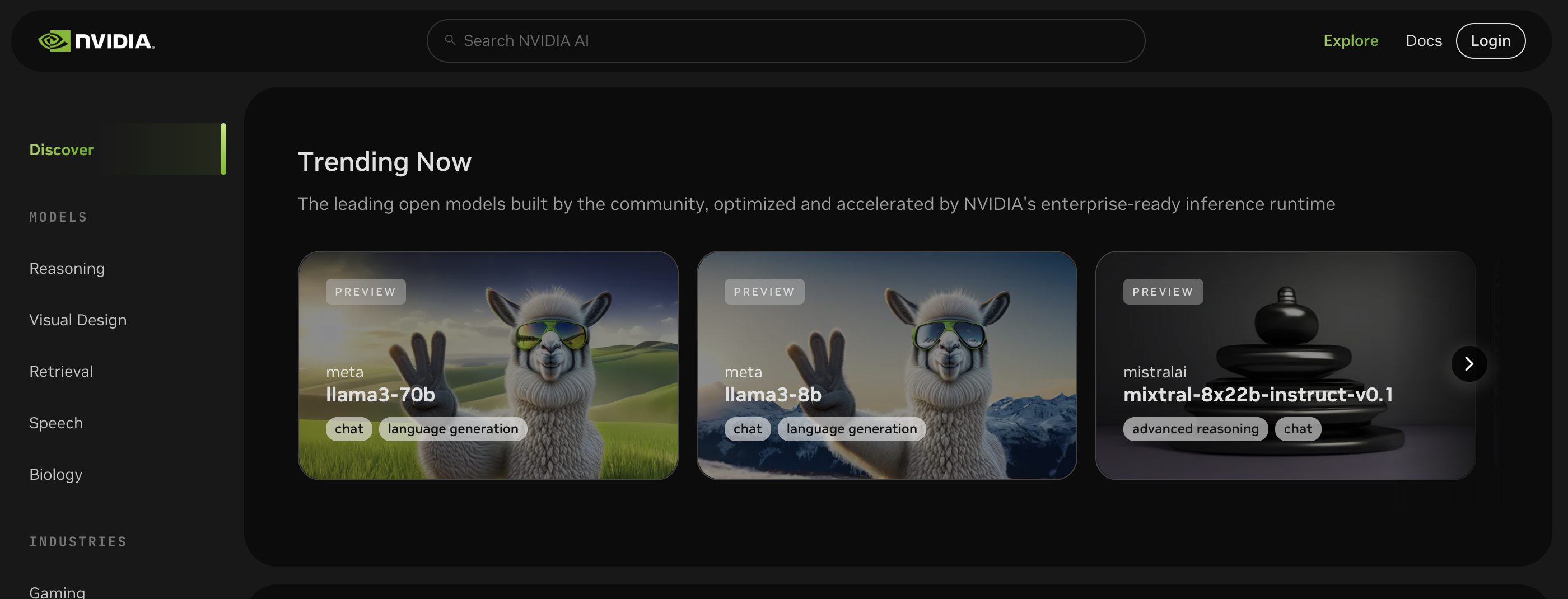The height and width of the screenshot is (599, 1568).
Task: Open the Explore link
Action: pyautogui.click(x=1350, y=41)
